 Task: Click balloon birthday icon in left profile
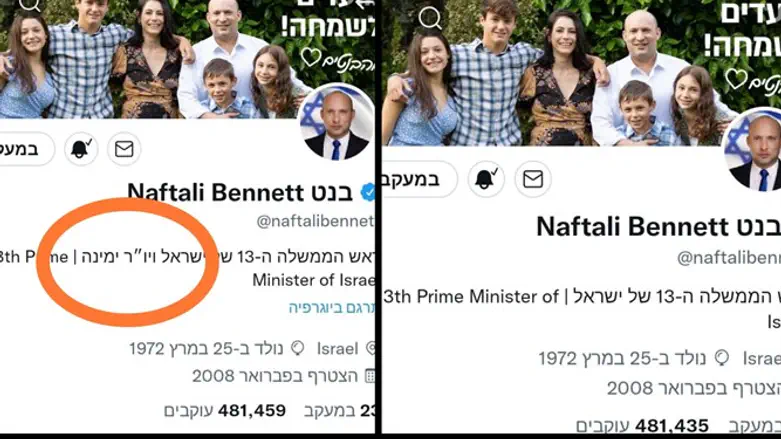pos(297,348)
